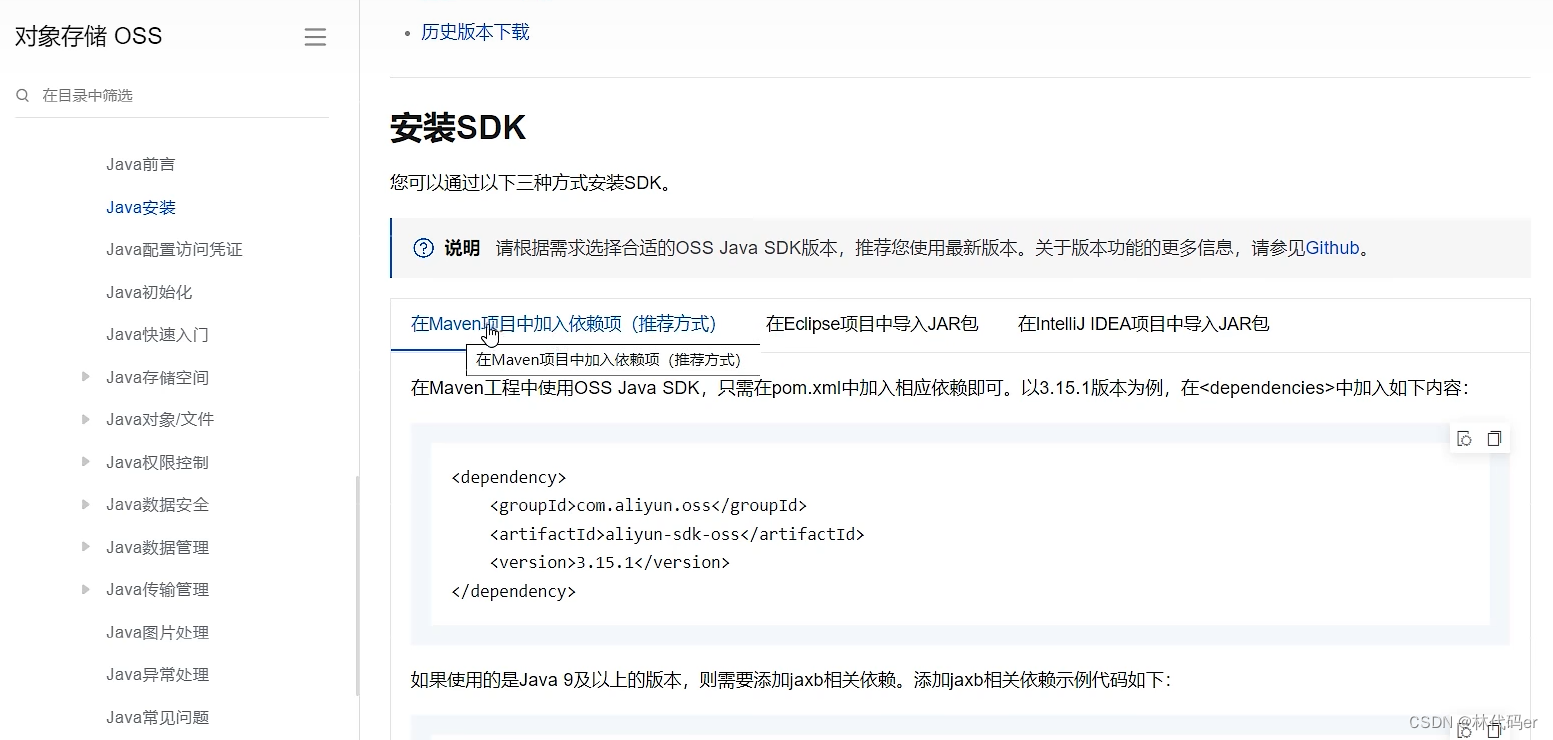Viewport: 1553px width, 740px height.
Task: Open the hamburger menu beside 对象存储 OSS
Action: point(315,36)
